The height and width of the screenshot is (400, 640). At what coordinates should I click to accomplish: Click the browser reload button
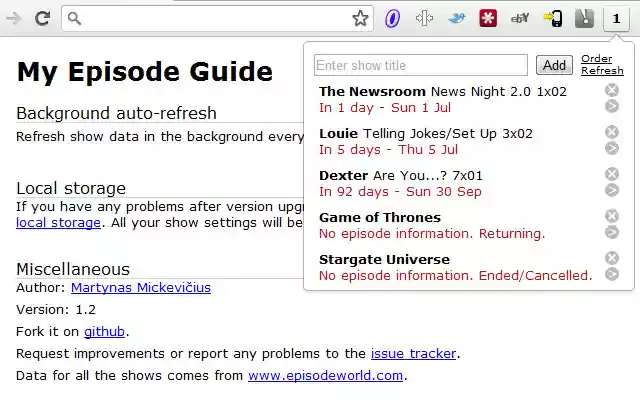coord(42,18)
